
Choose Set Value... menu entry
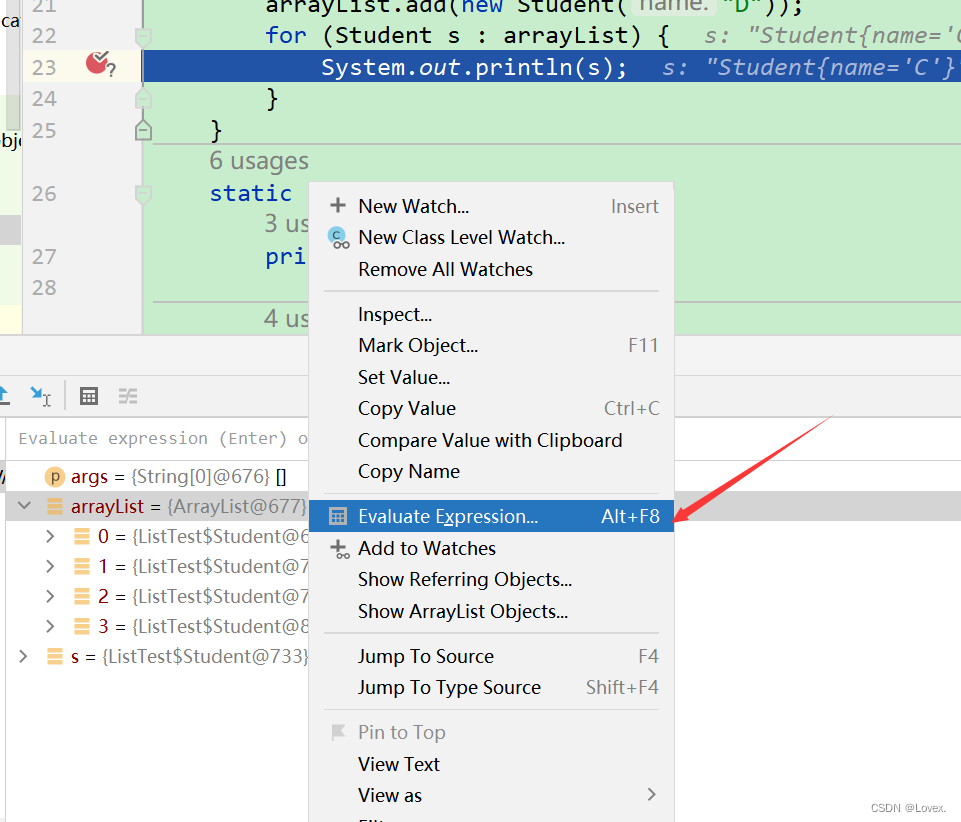point(491,377)
